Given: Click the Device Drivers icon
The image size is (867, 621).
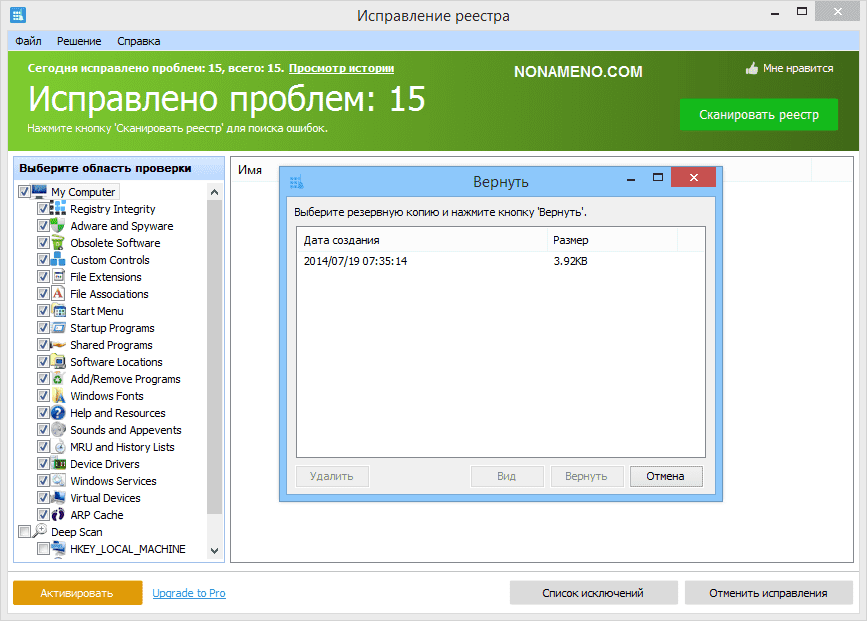Looking at the screenshot, I should (x=59, y=464).
